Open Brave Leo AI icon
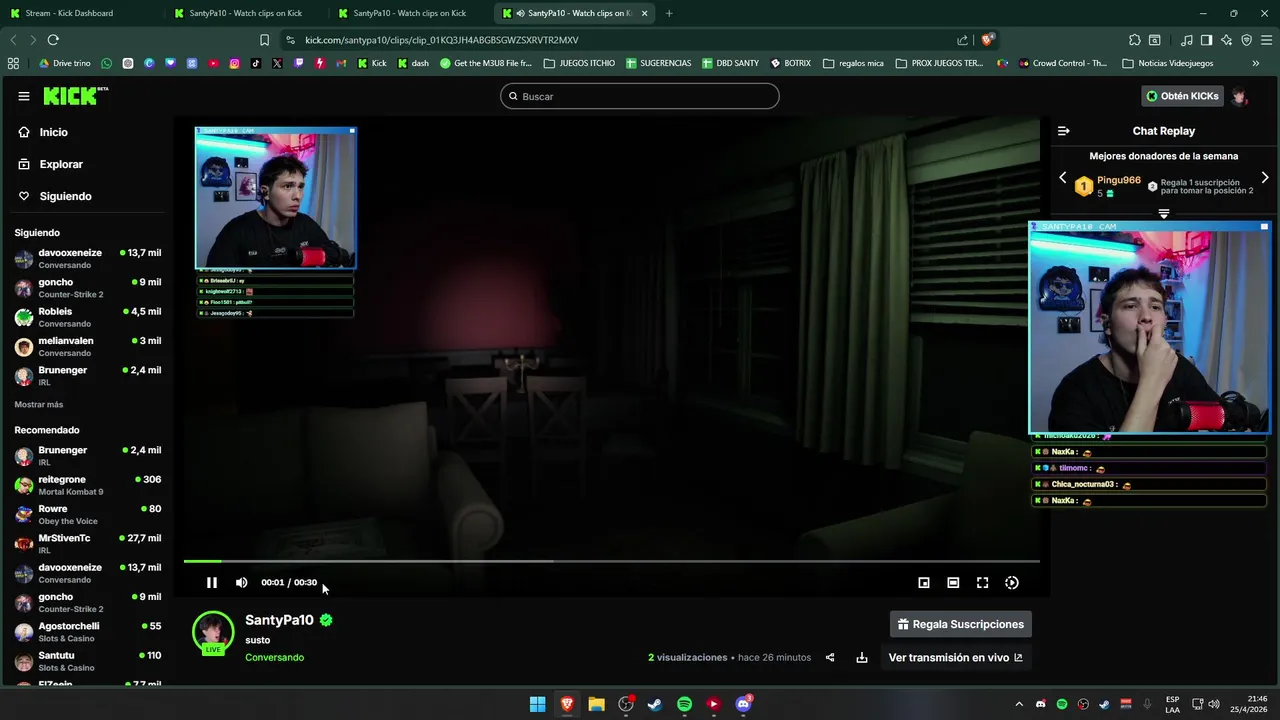 [1226, 40]
